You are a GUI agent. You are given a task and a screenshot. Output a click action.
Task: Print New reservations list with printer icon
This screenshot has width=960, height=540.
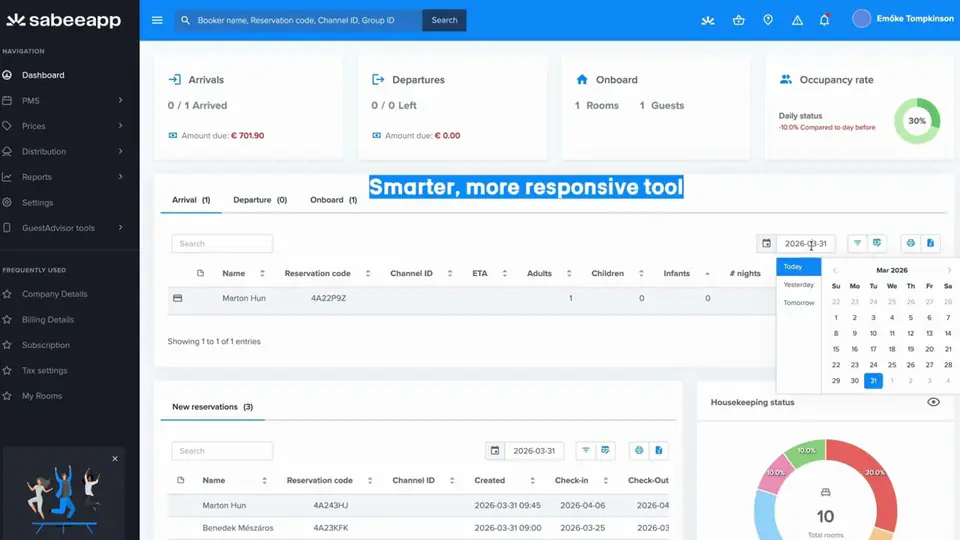(x=639, y=451)
